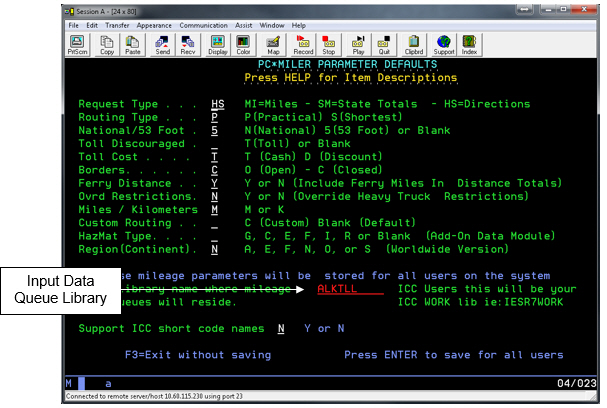The width and height of the screenshot is (607, 408).
Task: Click the blank HazMat Type field
Action: 214,236
